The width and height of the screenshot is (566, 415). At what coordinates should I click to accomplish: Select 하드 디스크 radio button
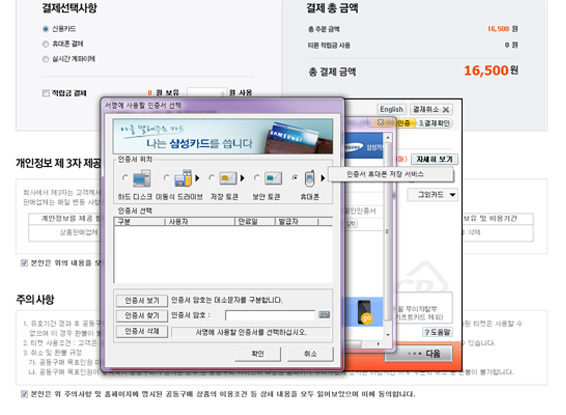[x=125, y=178]
